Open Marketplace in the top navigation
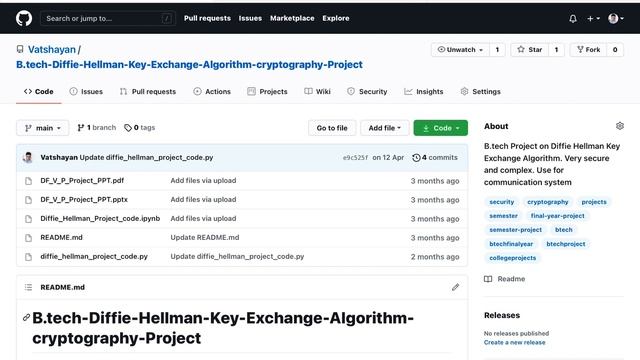This screenshot has height=360, width=640. click(x=292, y=18)
